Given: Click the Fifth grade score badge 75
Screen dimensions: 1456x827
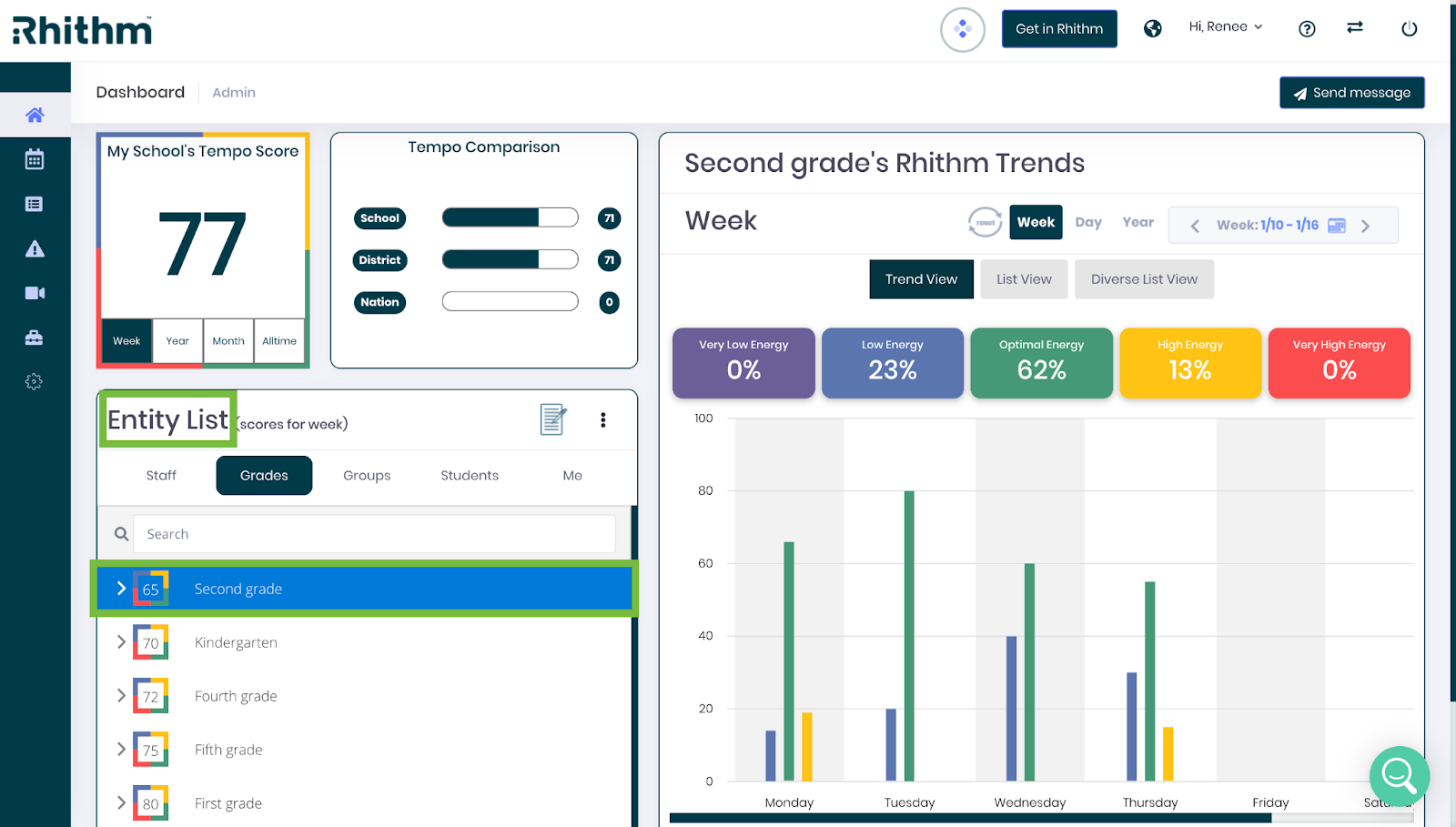Looking at the screenshot, I should [150, 750].
